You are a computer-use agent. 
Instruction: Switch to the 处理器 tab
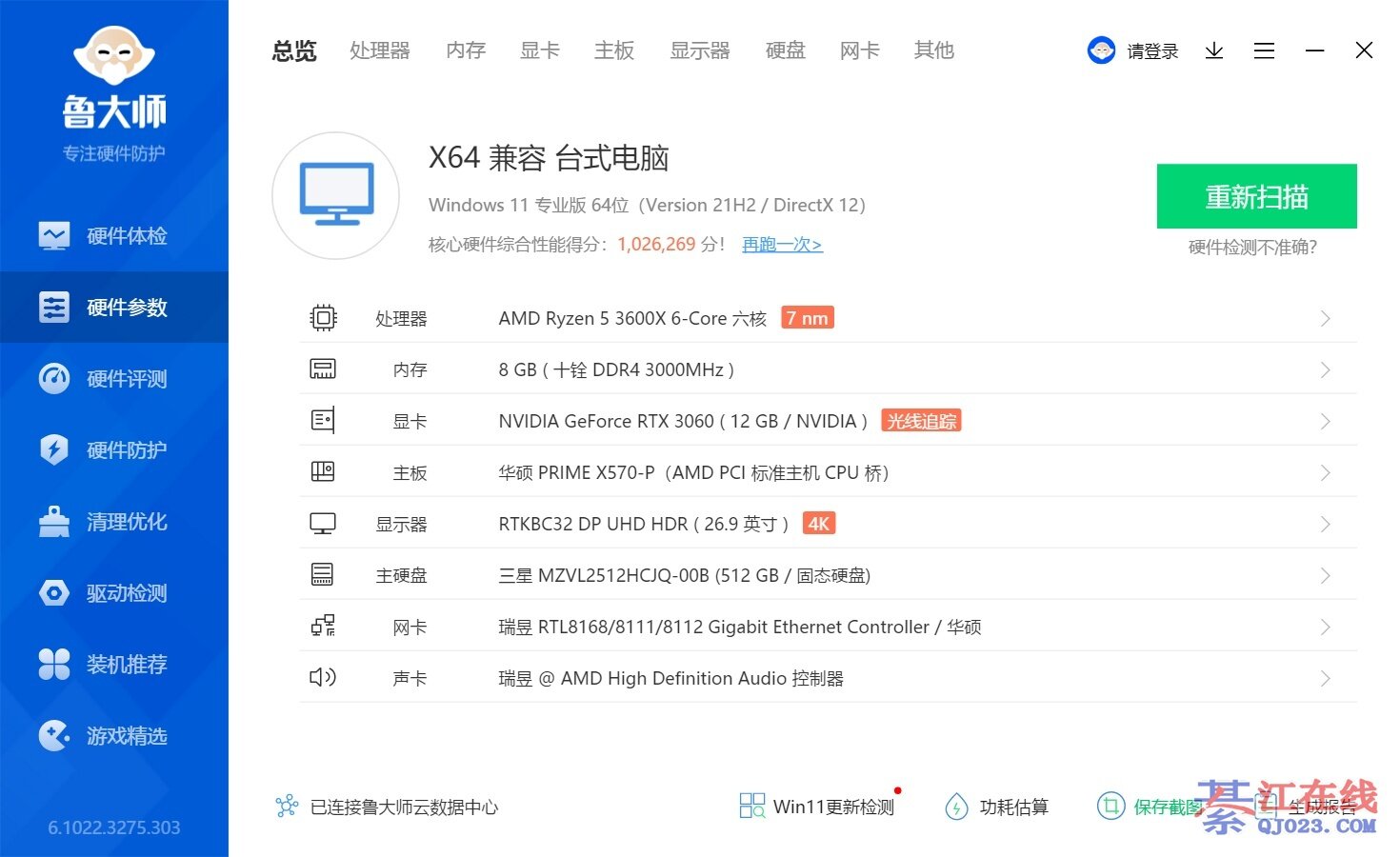(379, 50)
